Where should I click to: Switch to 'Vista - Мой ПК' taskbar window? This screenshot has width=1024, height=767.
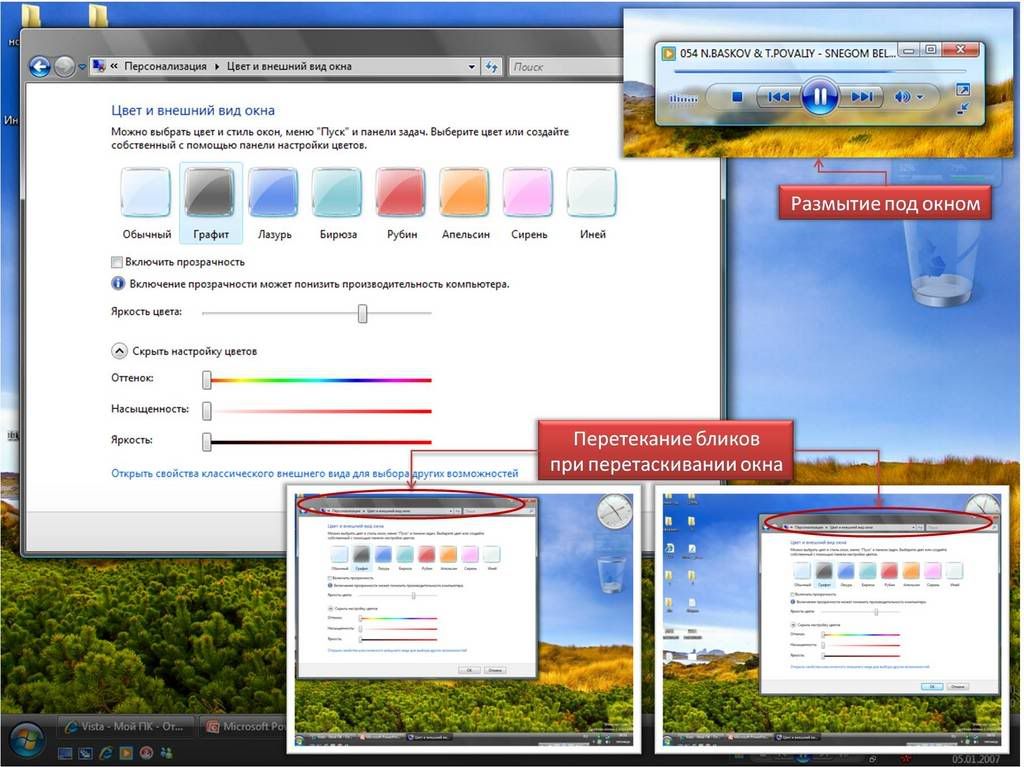[125, 726]
